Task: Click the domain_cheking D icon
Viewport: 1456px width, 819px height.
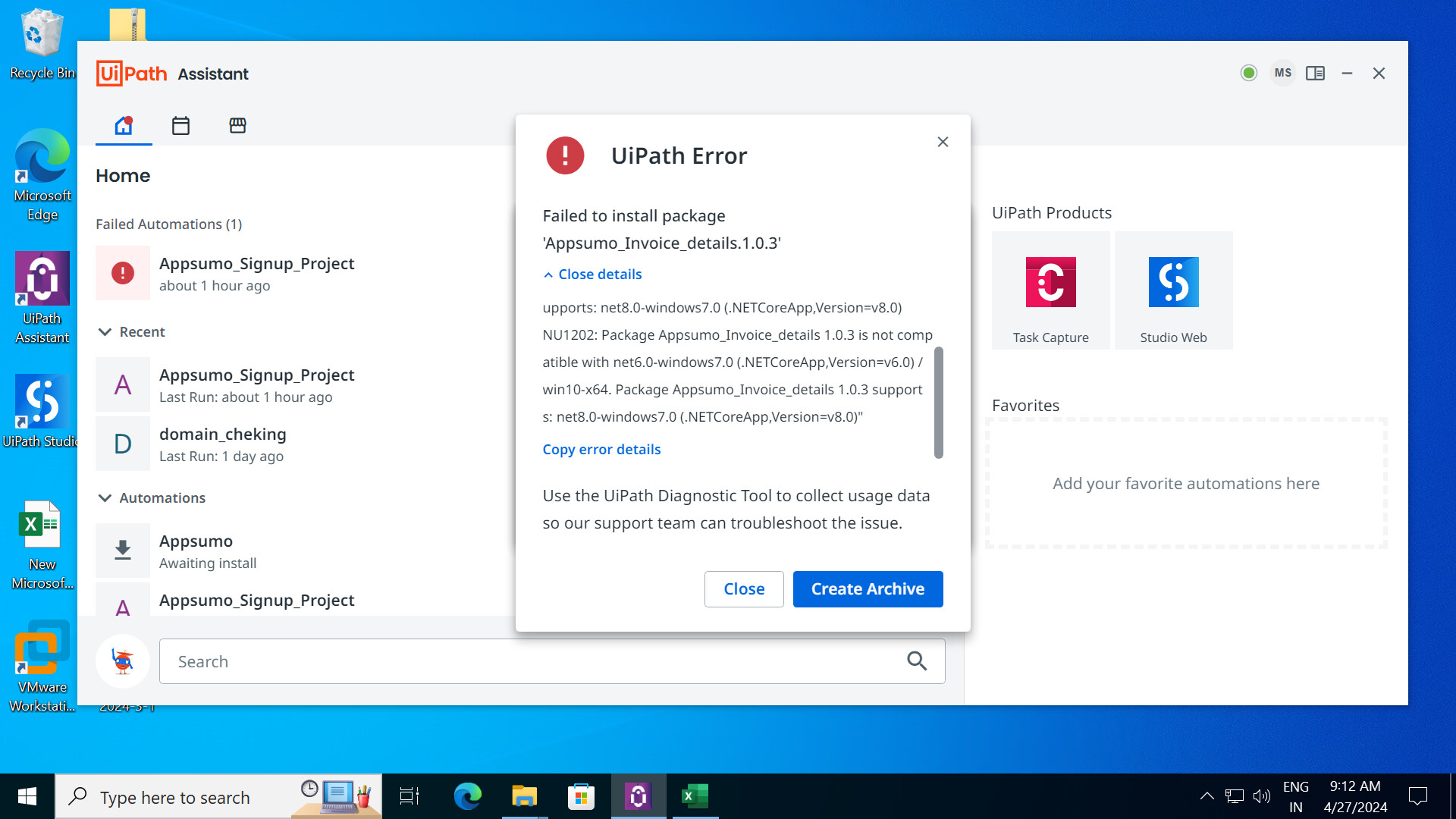Action: 123,444
